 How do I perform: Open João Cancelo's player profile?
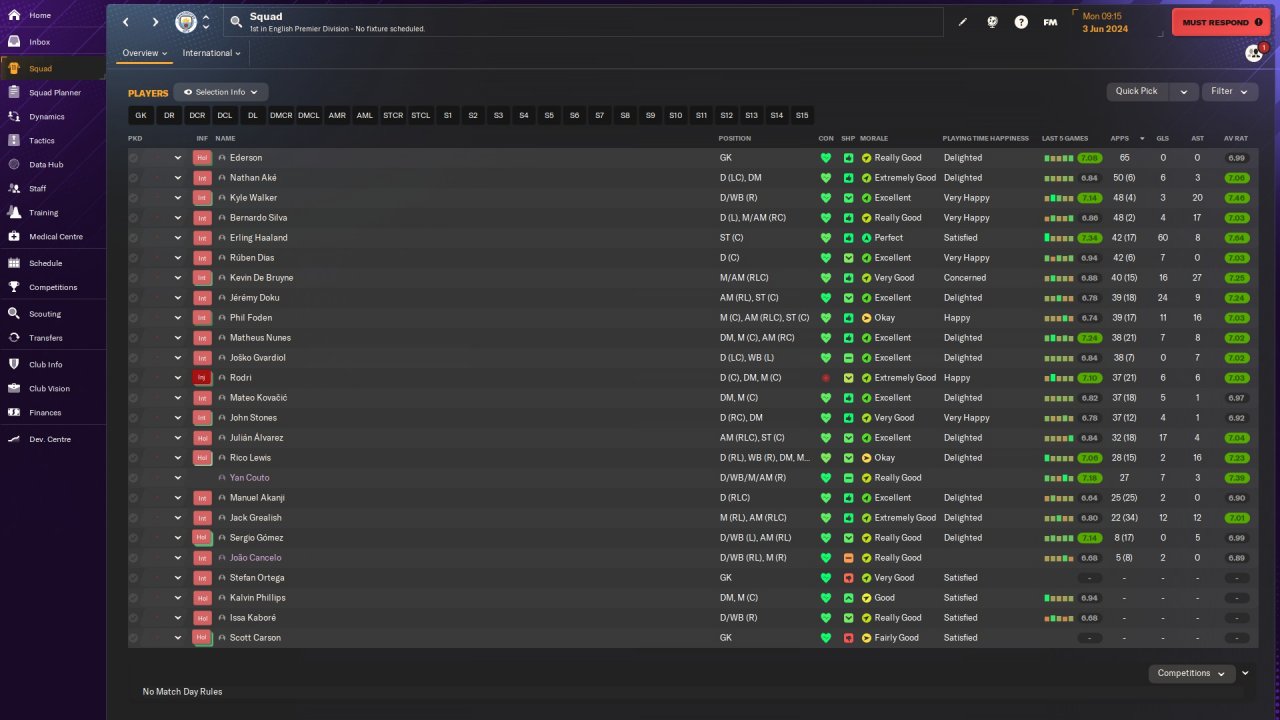(255, 558)
